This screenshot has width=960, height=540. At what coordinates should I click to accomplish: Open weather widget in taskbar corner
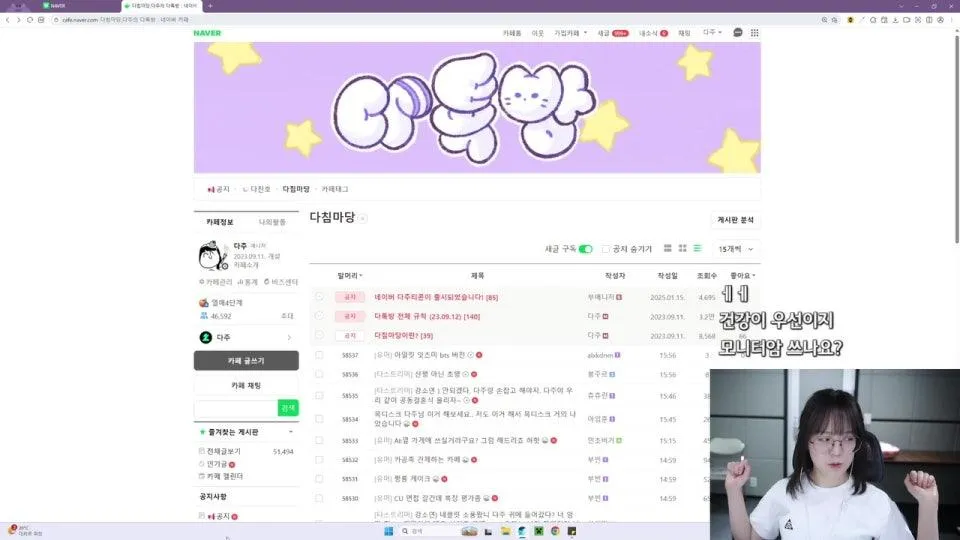point(25,530)
